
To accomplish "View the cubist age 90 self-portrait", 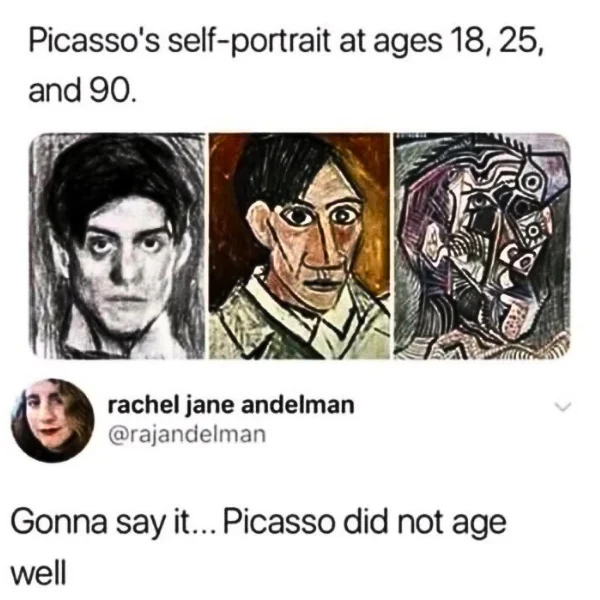I will pyautogui.click(x=482, y=246).
